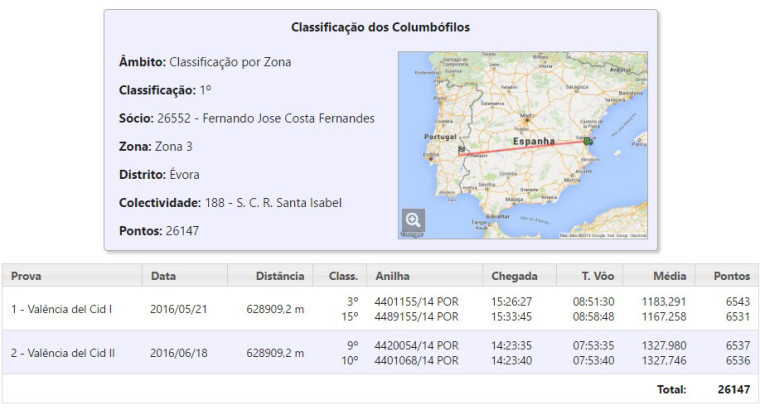The height and width of the screenshot is (410, 760).
Task: Click the checkered finish flag marker
Action: [460, 151]
